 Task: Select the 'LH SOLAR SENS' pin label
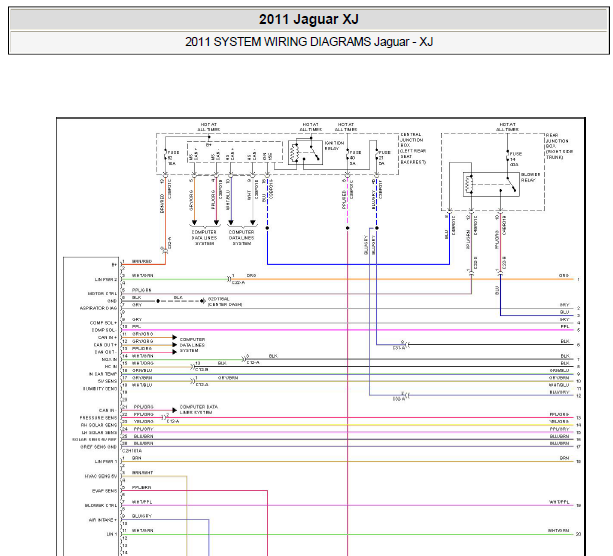click(99, 432)
